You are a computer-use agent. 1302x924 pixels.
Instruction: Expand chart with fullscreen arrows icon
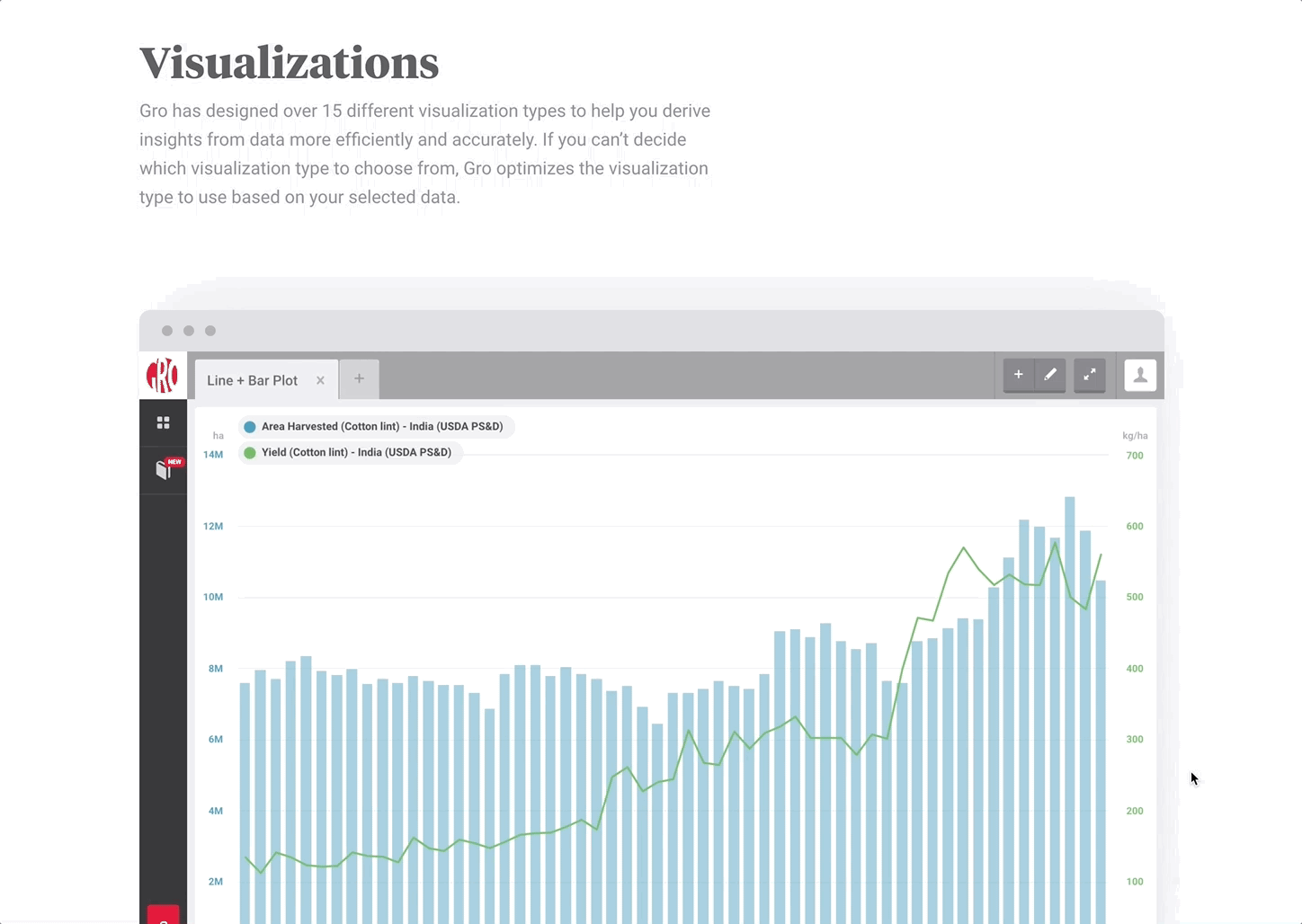pos(1090,375)
